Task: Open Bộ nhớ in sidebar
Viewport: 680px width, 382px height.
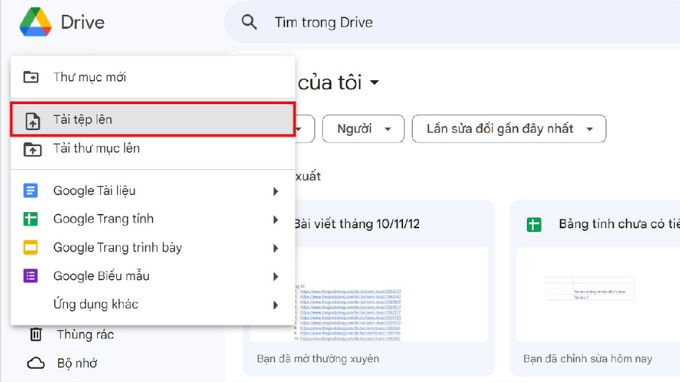Action: tap(77, 363)
